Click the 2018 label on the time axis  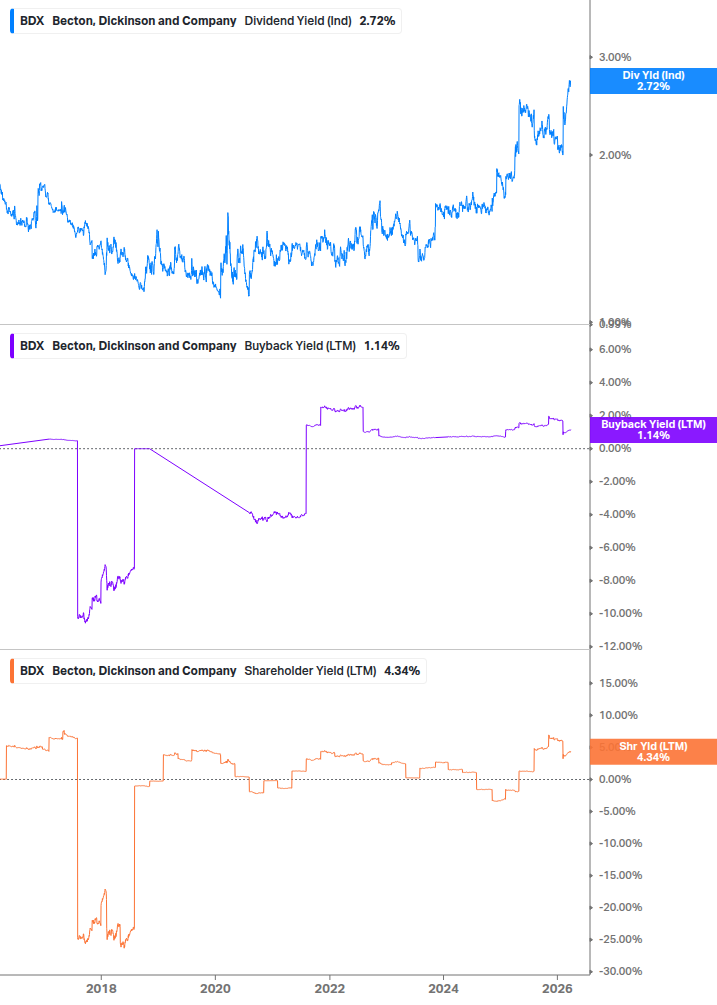pyautogui.click(x=101, y=988)
